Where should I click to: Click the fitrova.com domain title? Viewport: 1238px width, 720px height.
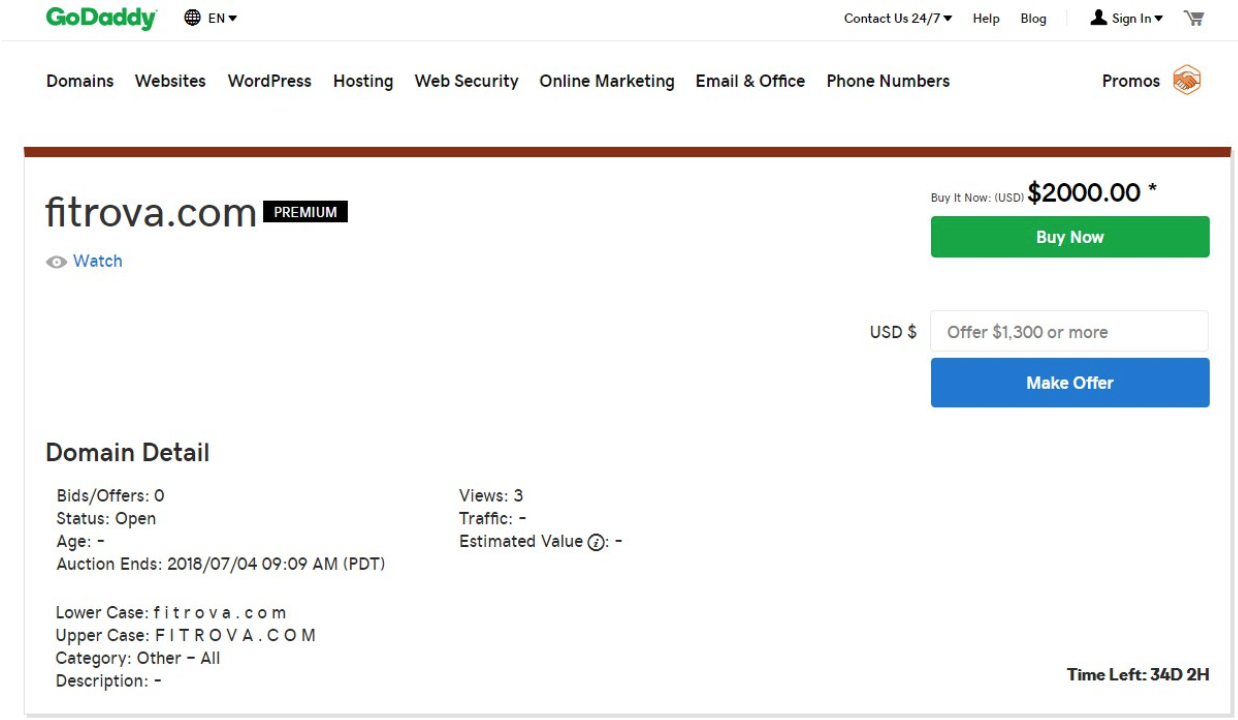[x=151, y=213]
